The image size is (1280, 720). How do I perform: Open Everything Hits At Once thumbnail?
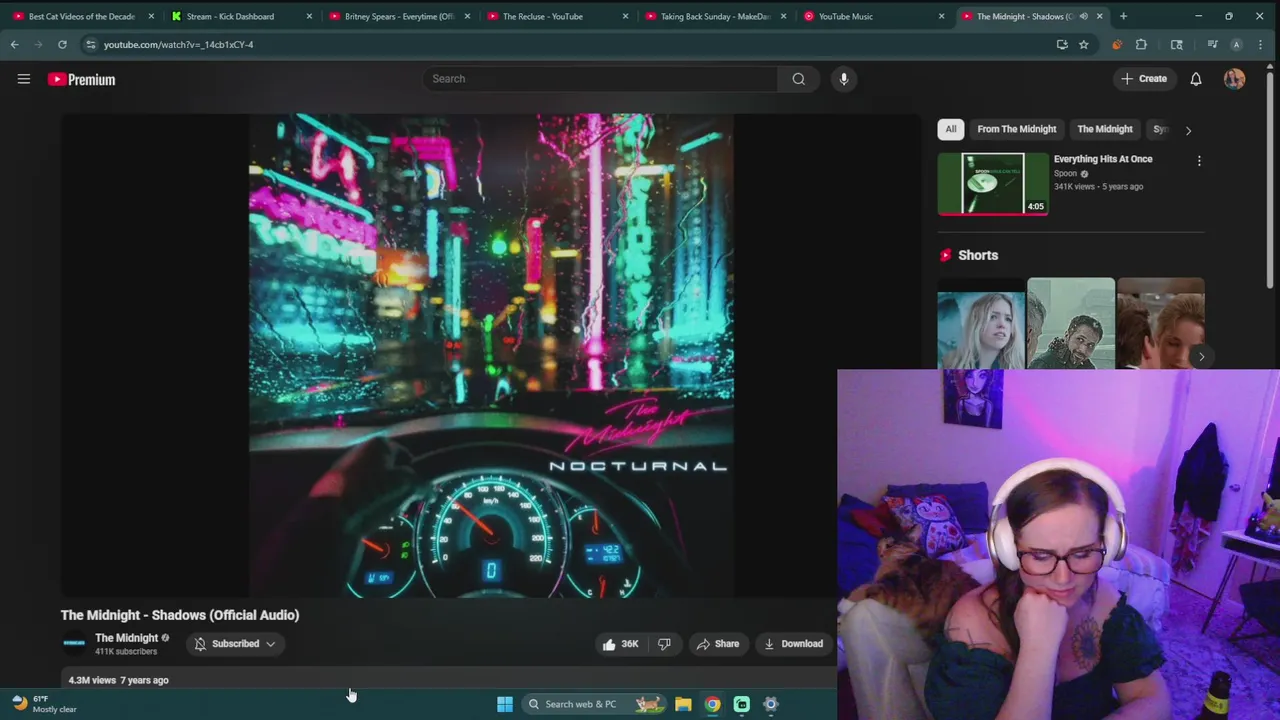[x=993, y=184]
